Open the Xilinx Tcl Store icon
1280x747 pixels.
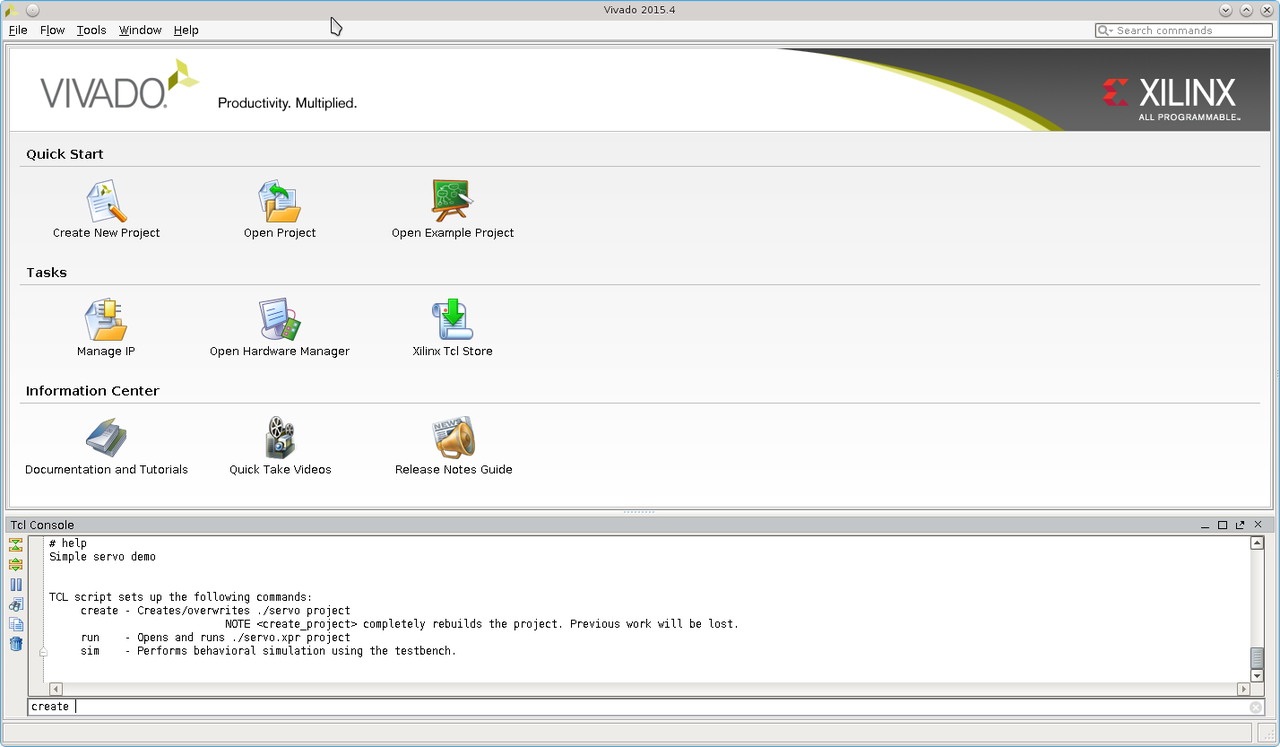tap(452, 320)
